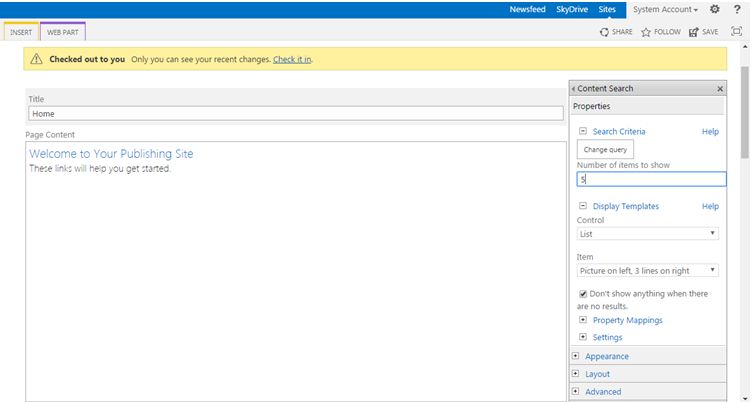Click the Save page icon
Screen dimensions: 752x402
693,32
